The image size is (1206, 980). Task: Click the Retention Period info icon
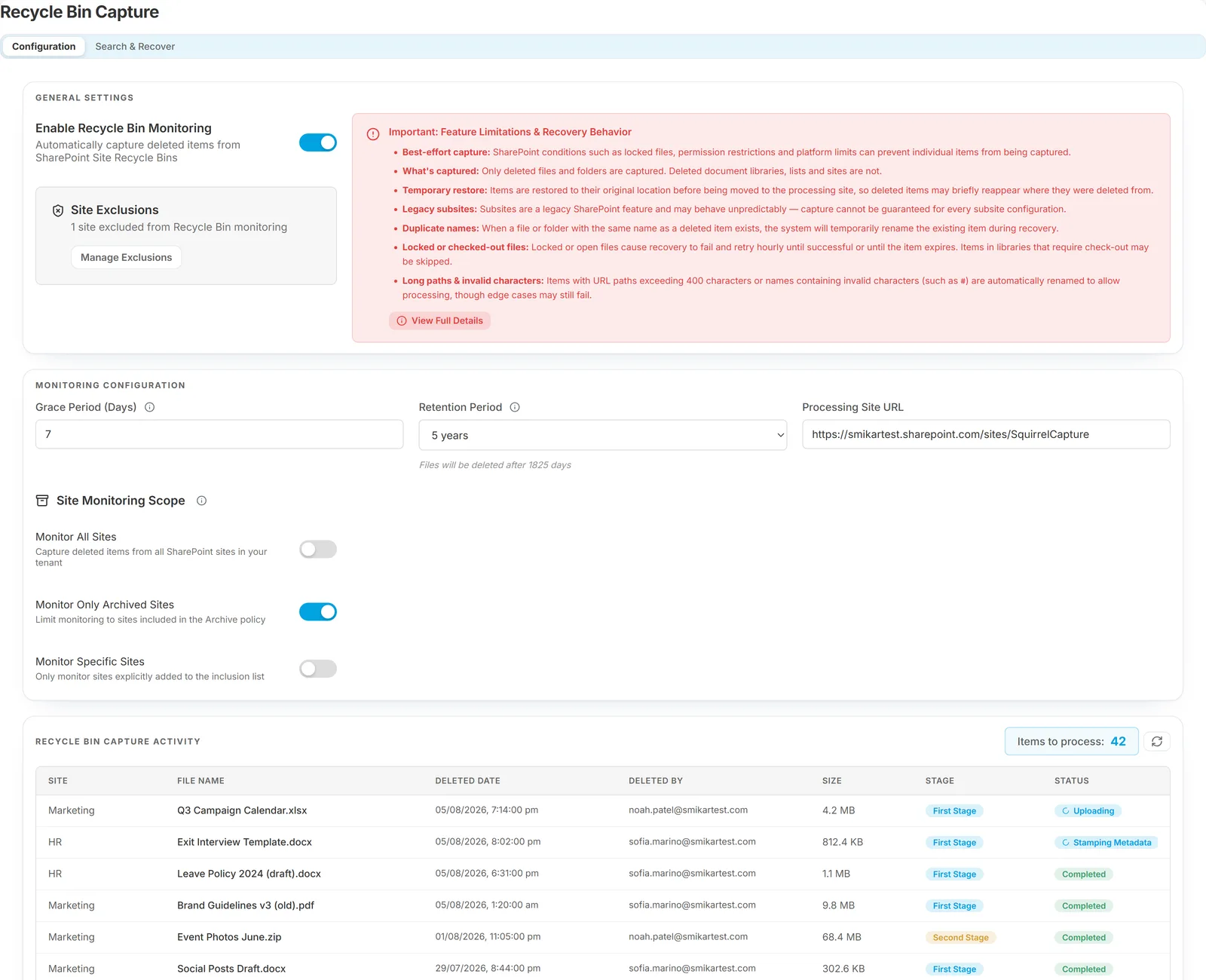click(515, 407)
